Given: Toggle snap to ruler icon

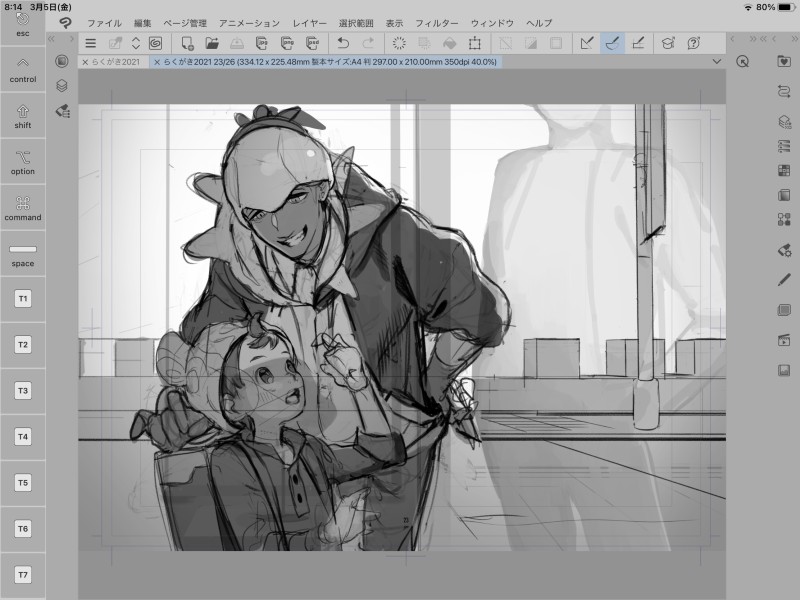Looking at the screenshot, I should pos(587,43).
